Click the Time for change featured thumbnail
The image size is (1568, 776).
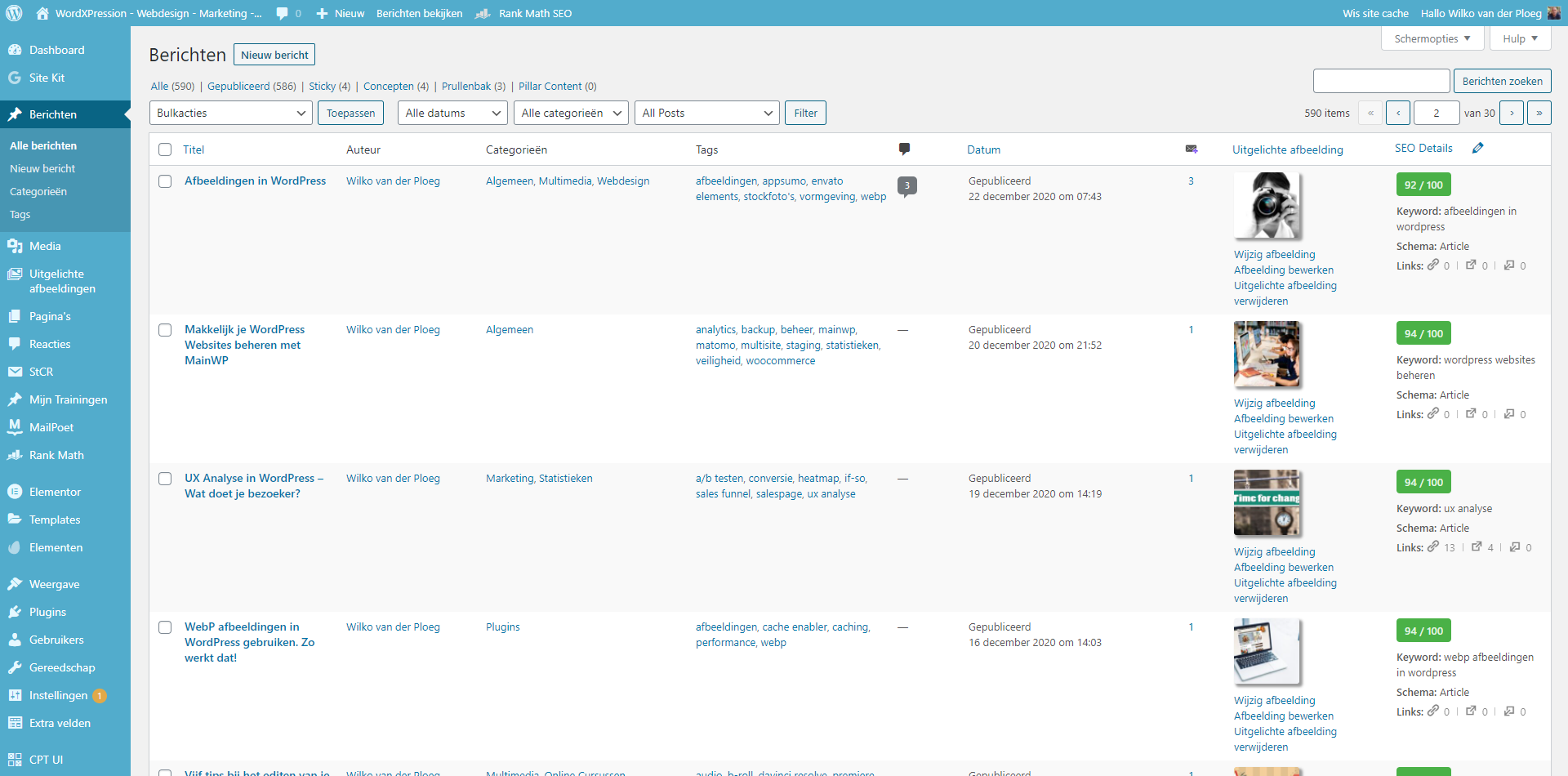(x=1267, y=503)
